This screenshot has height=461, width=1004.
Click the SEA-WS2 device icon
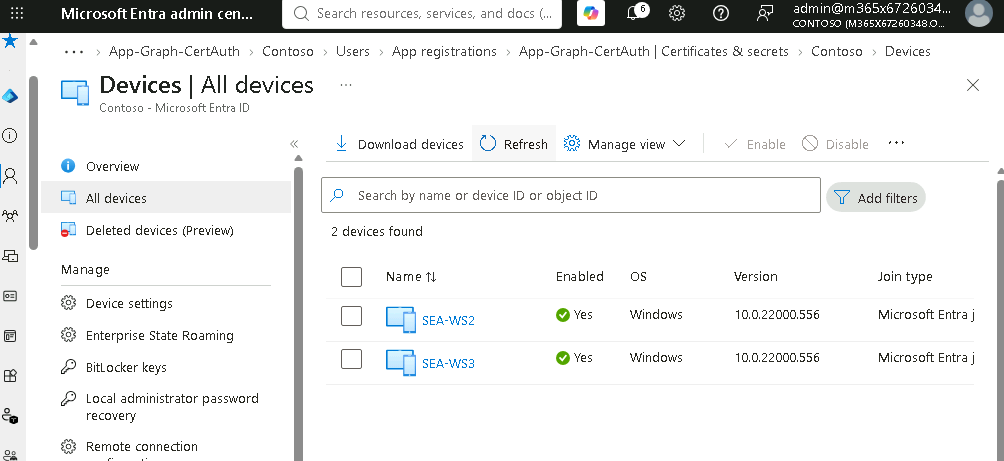[x=401, y=319]
